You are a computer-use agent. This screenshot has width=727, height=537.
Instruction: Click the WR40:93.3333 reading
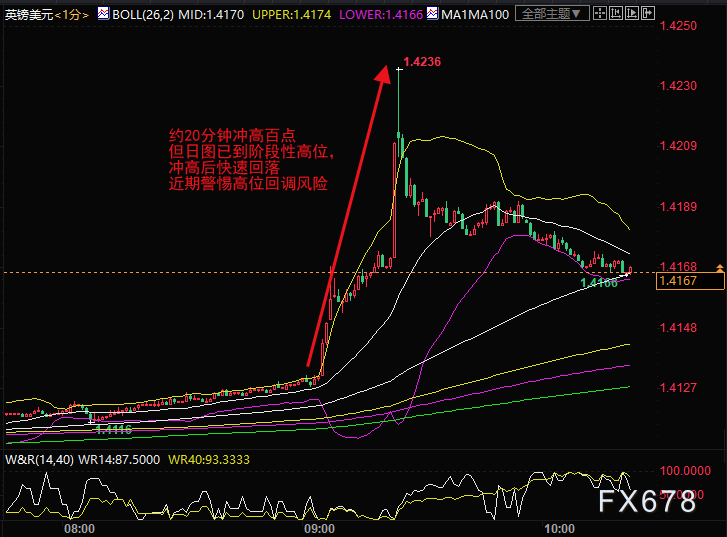coord(209,460)
